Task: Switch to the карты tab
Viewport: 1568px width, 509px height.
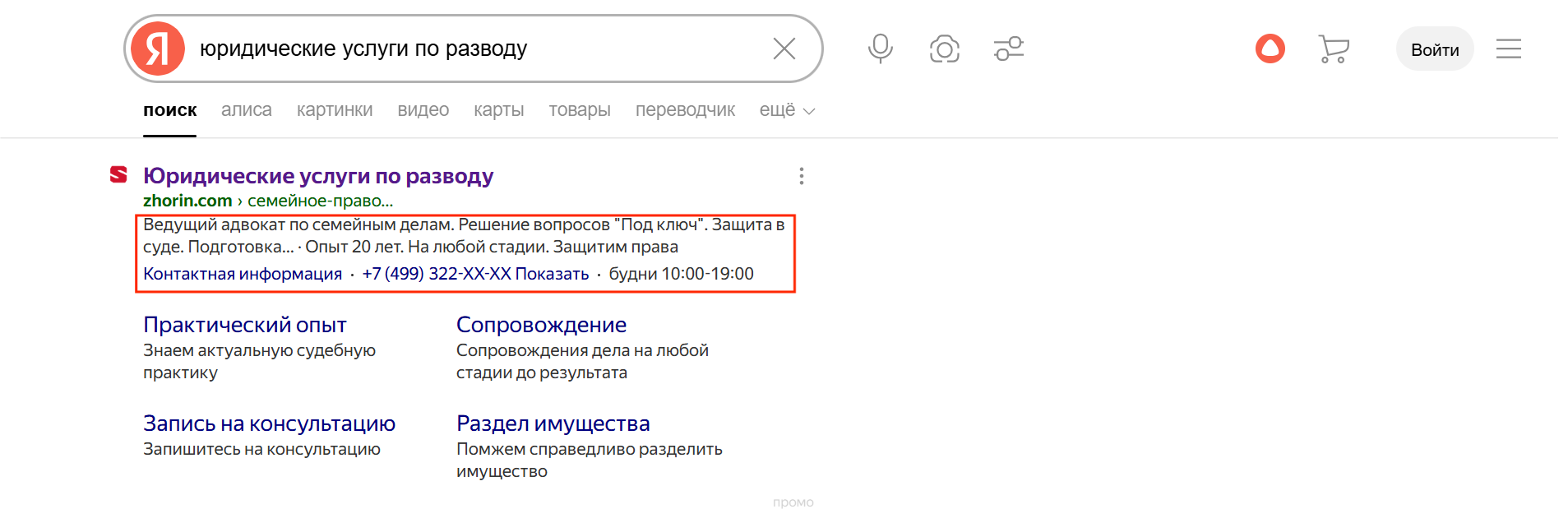Action: [x=499, y=109]
